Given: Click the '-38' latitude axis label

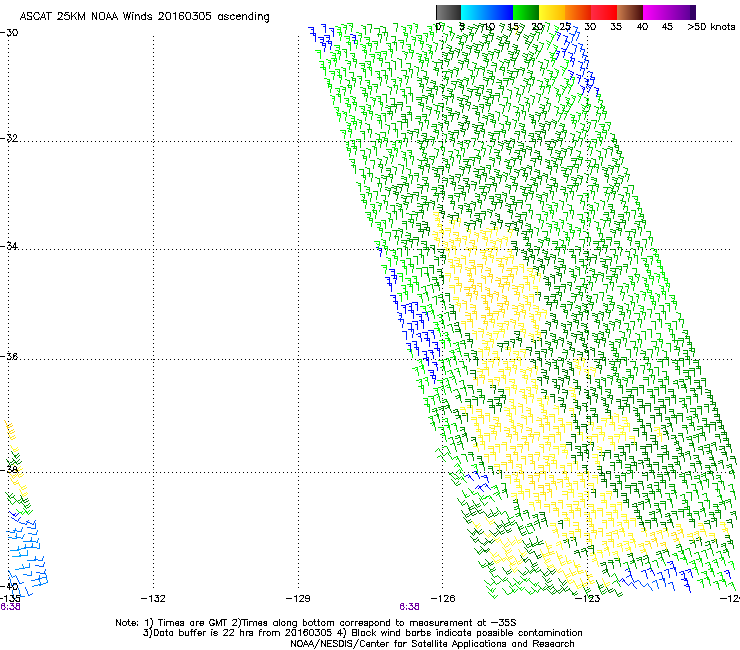Looking at the screenshot, I should pos(9,470).
